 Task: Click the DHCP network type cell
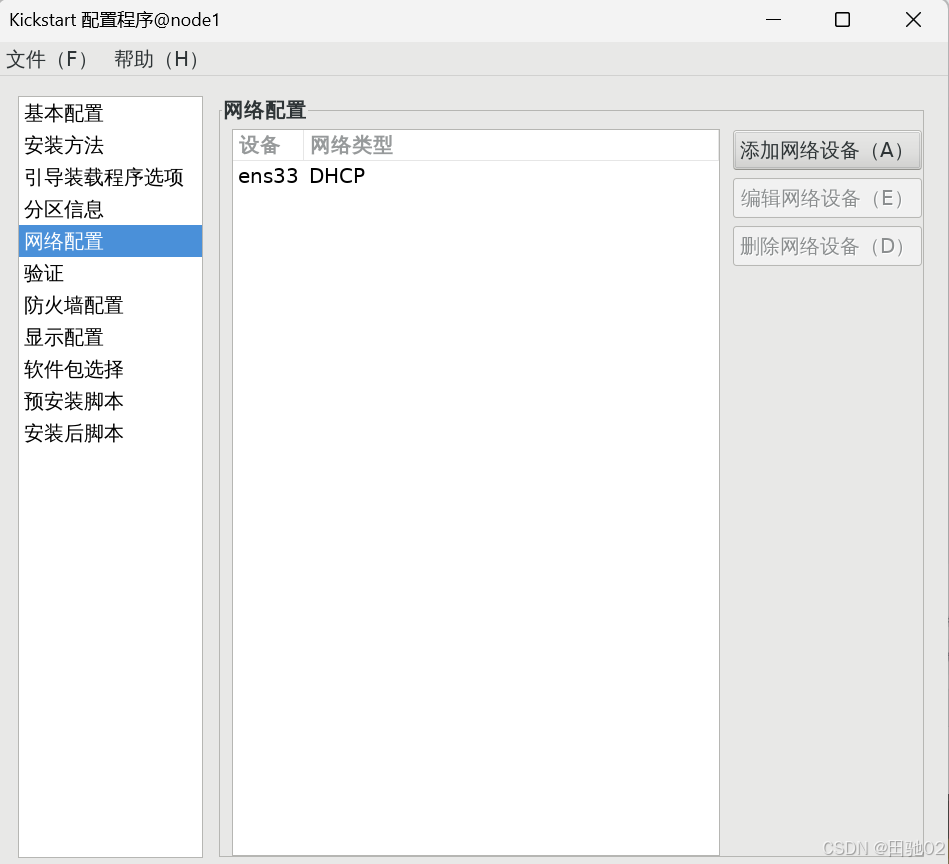point(337,176)
